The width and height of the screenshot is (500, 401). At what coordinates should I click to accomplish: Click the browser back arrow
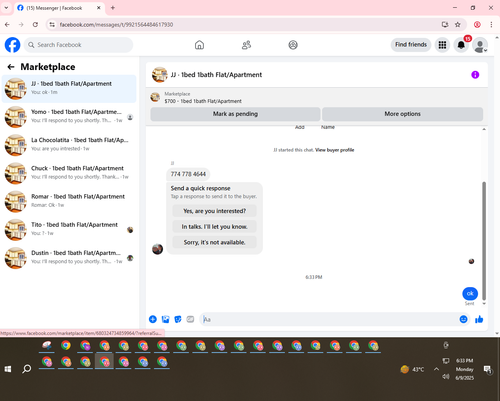[x=7, y=25]
